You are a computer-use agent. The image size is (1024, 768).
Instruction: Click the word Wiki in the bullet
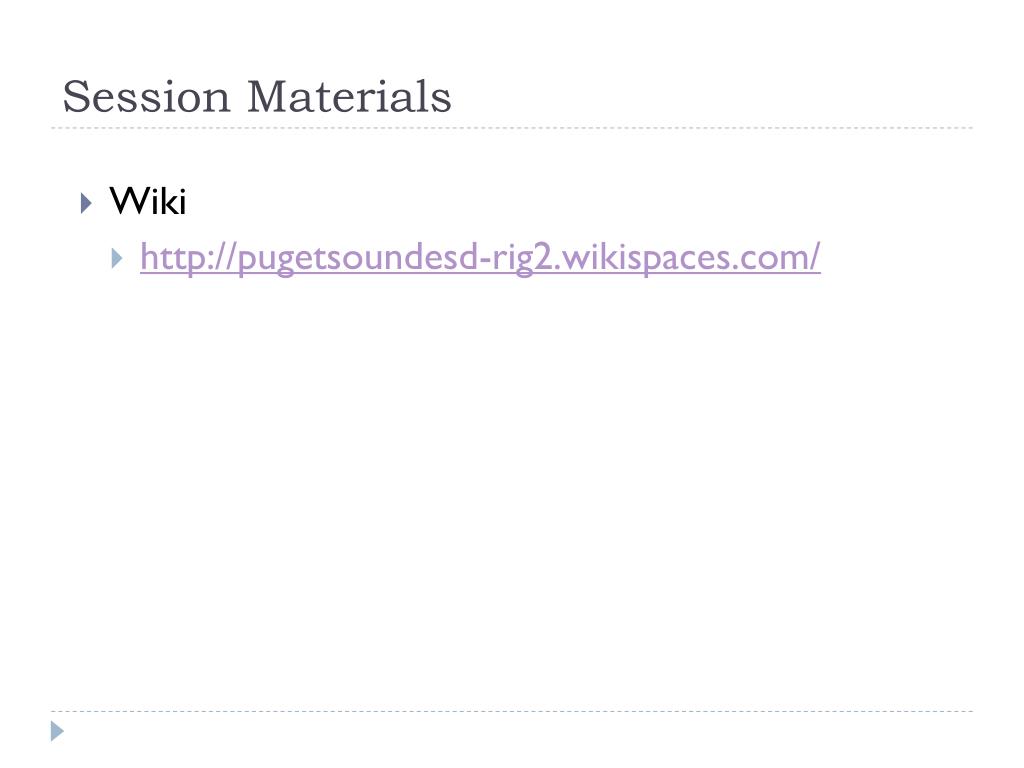pos(148,200)
